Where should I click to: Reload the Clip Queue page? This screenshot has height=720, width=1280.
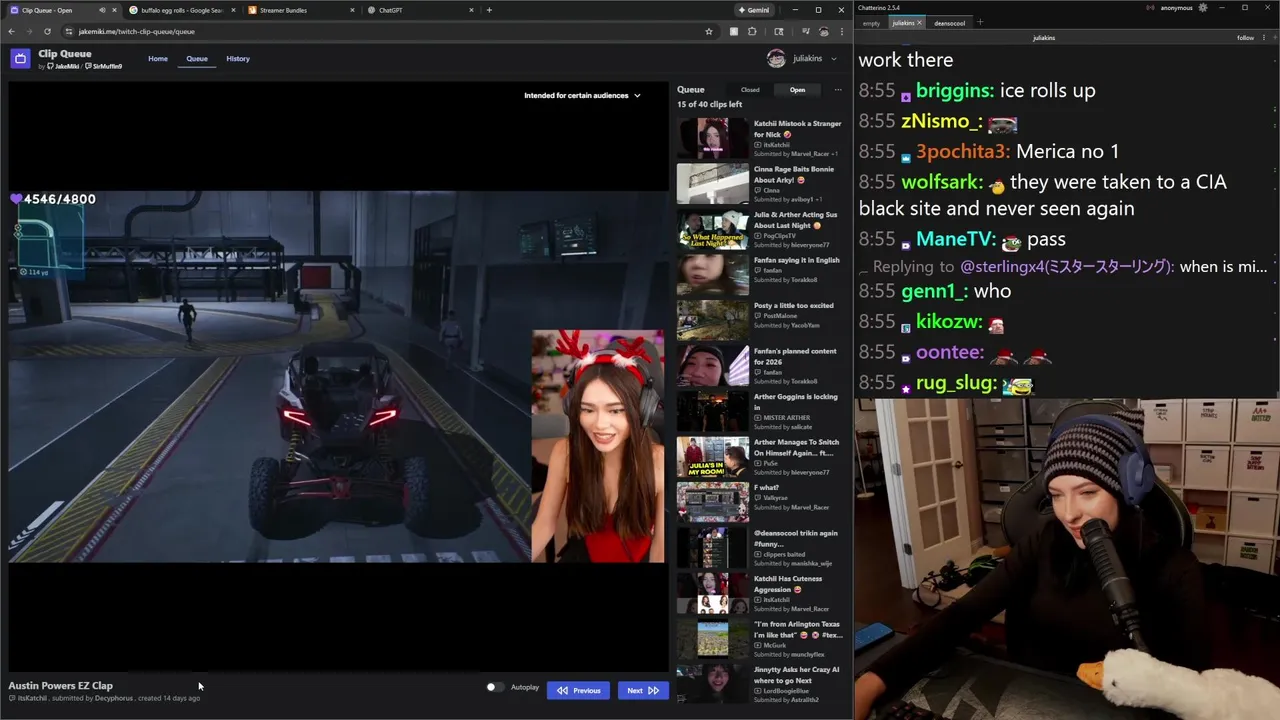point(47,31)
